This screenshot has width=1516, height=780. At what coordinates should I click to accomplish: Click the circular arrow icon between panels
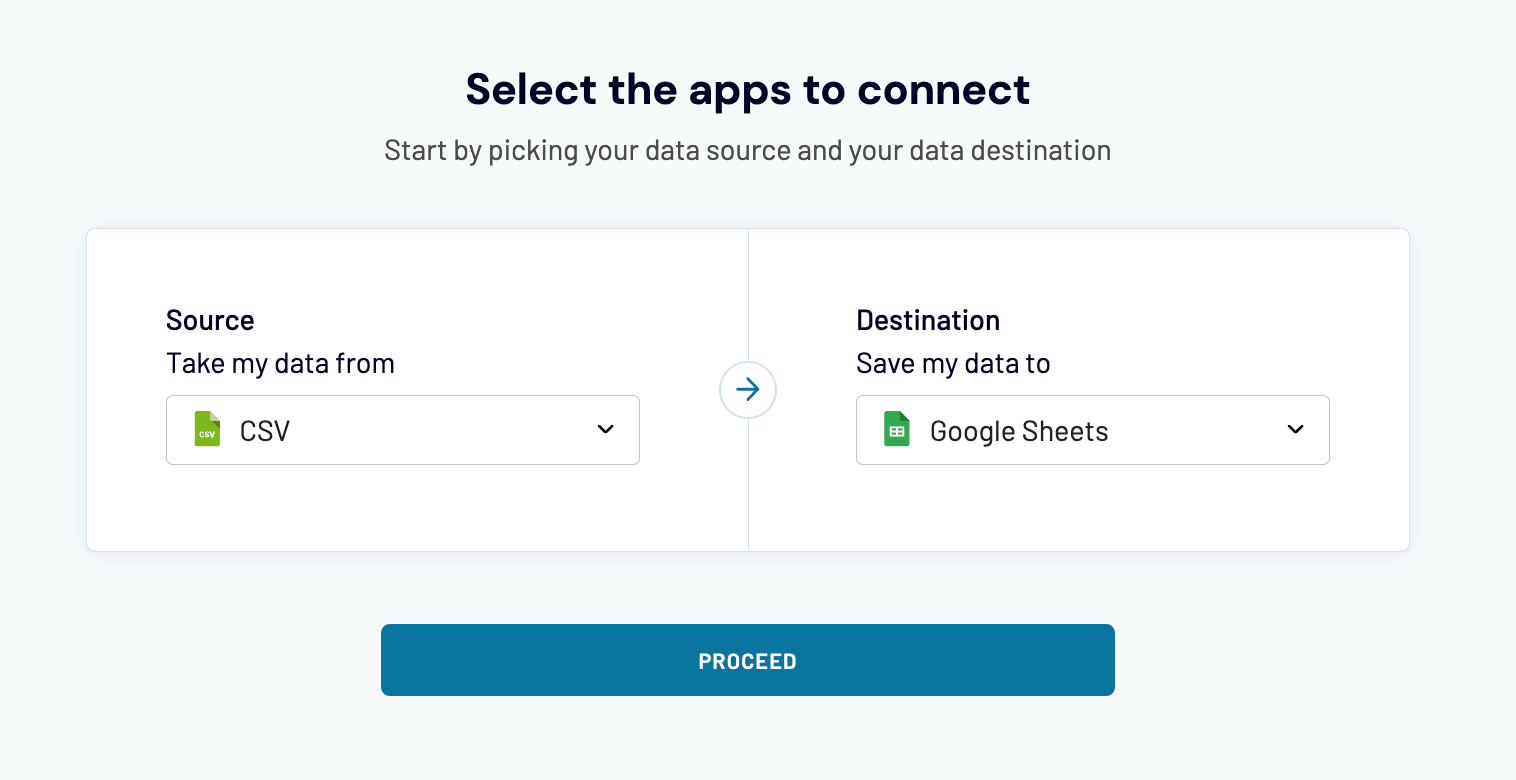(748, 390)
